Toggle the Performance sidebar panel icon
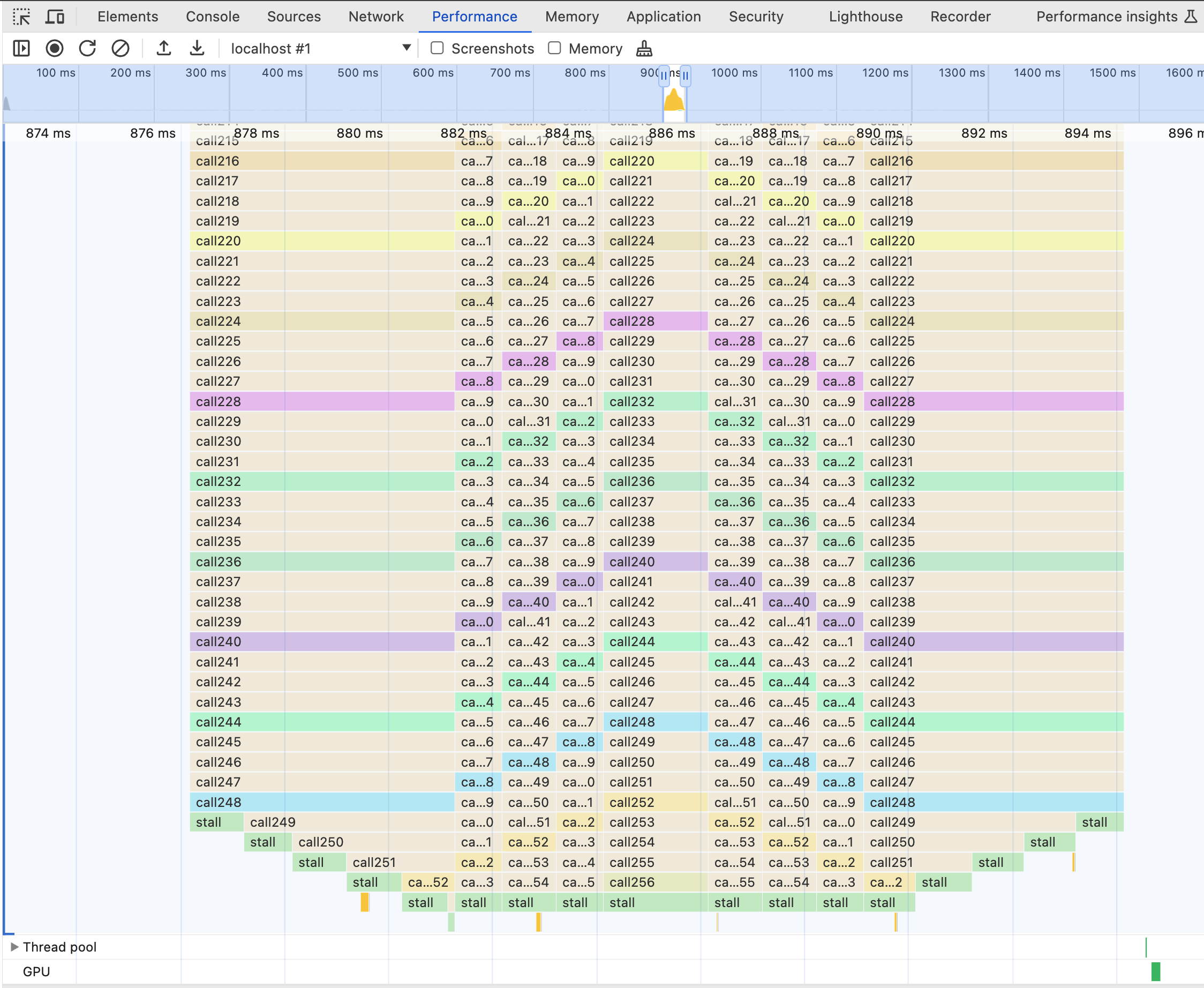 click(21, 48)
